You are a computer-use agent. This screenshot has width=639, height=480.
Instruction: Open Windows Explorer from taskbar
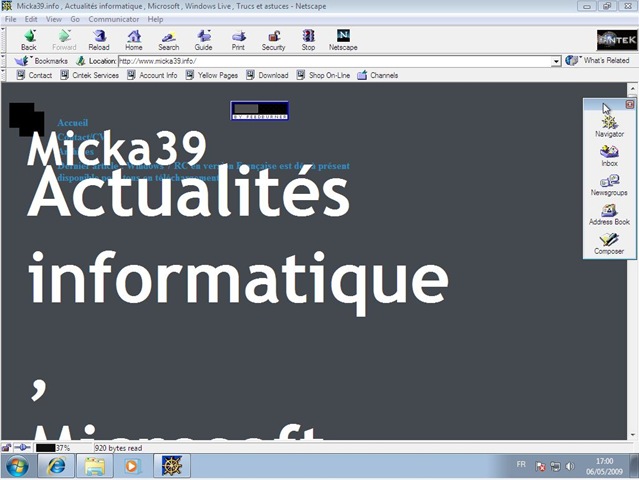tap(95, 466)
